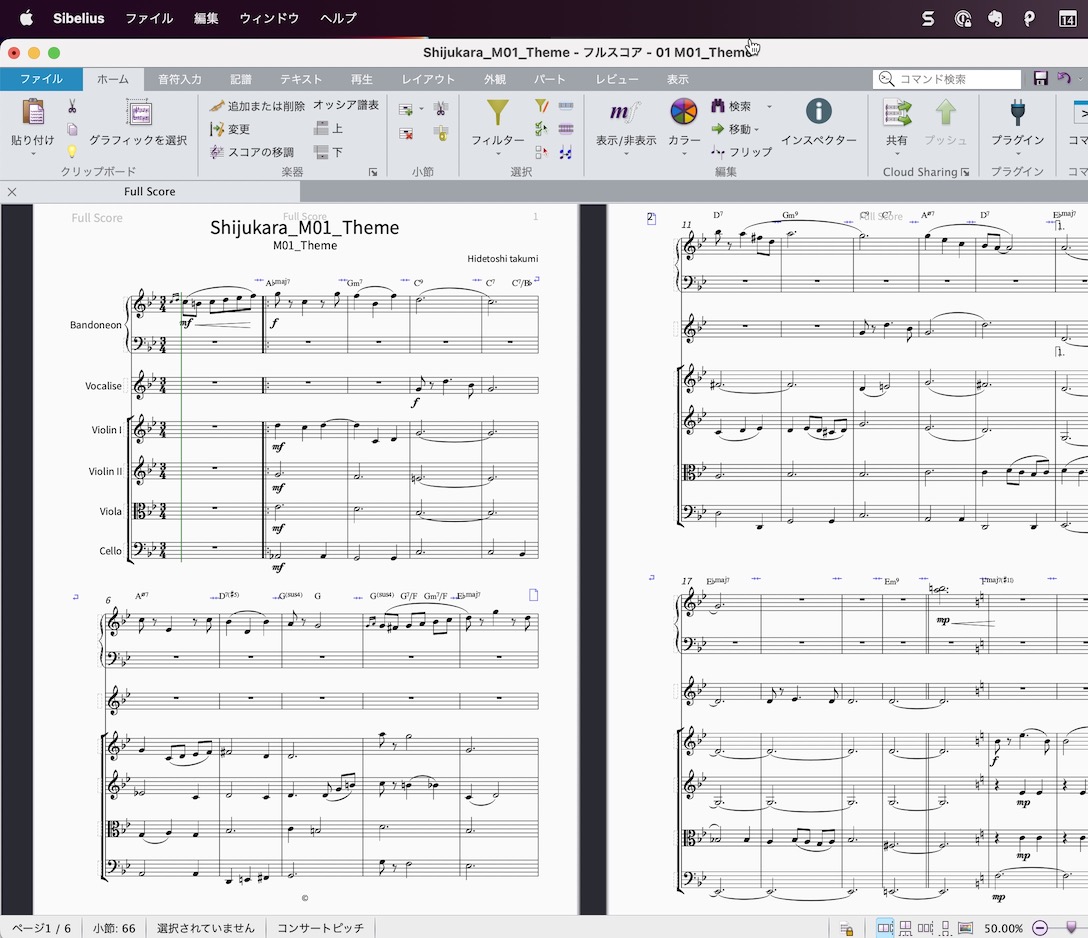
Task: Open the Color wheel icon
Action: 683,112
